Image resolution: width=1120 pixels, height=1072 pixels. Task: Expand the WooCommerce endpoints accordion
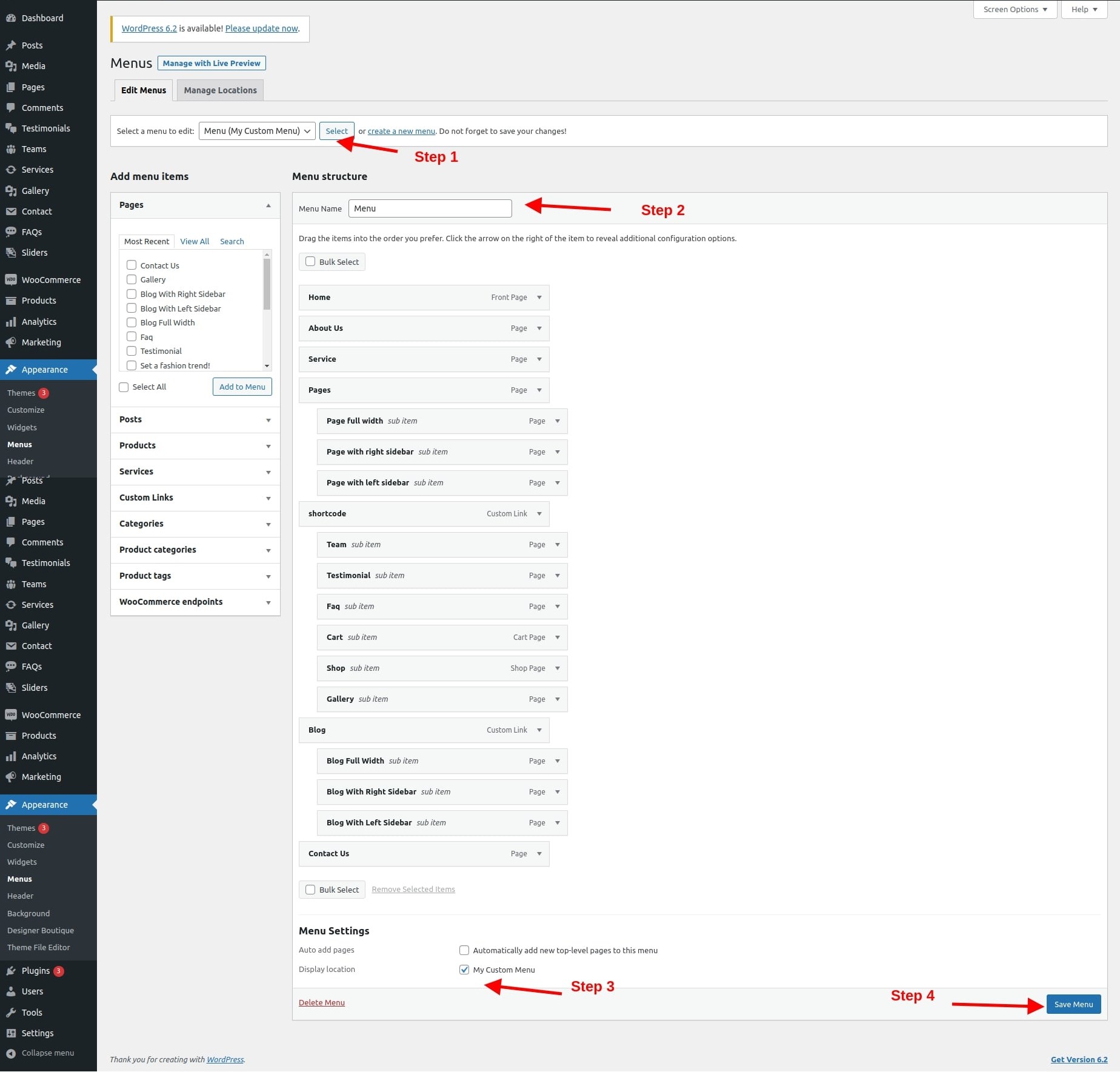click(195, 602)
